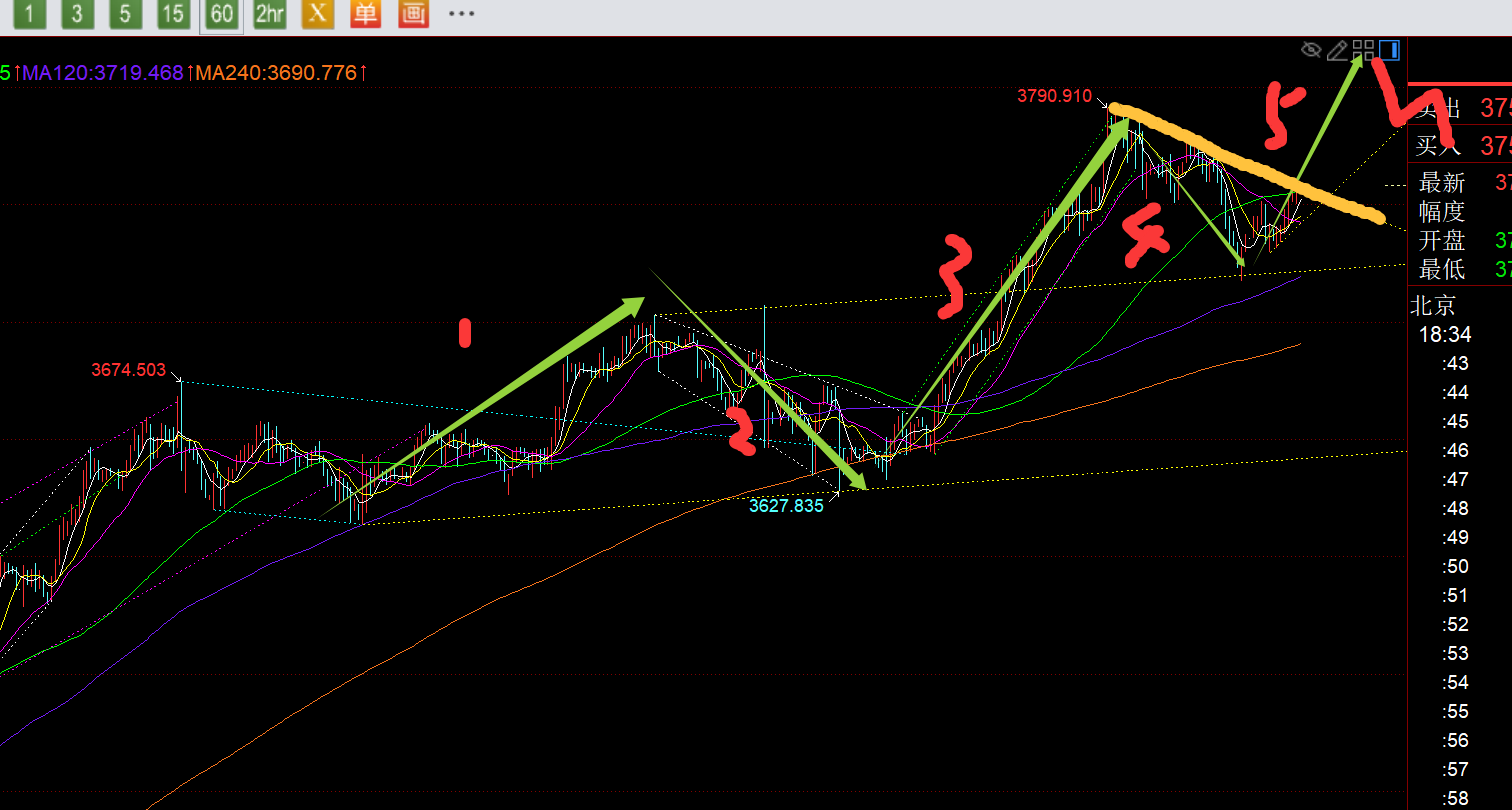This screenshot has height=810, width=1512.
Task: Click the 3627.835 low price marker
Action: (x=786, y=506)
